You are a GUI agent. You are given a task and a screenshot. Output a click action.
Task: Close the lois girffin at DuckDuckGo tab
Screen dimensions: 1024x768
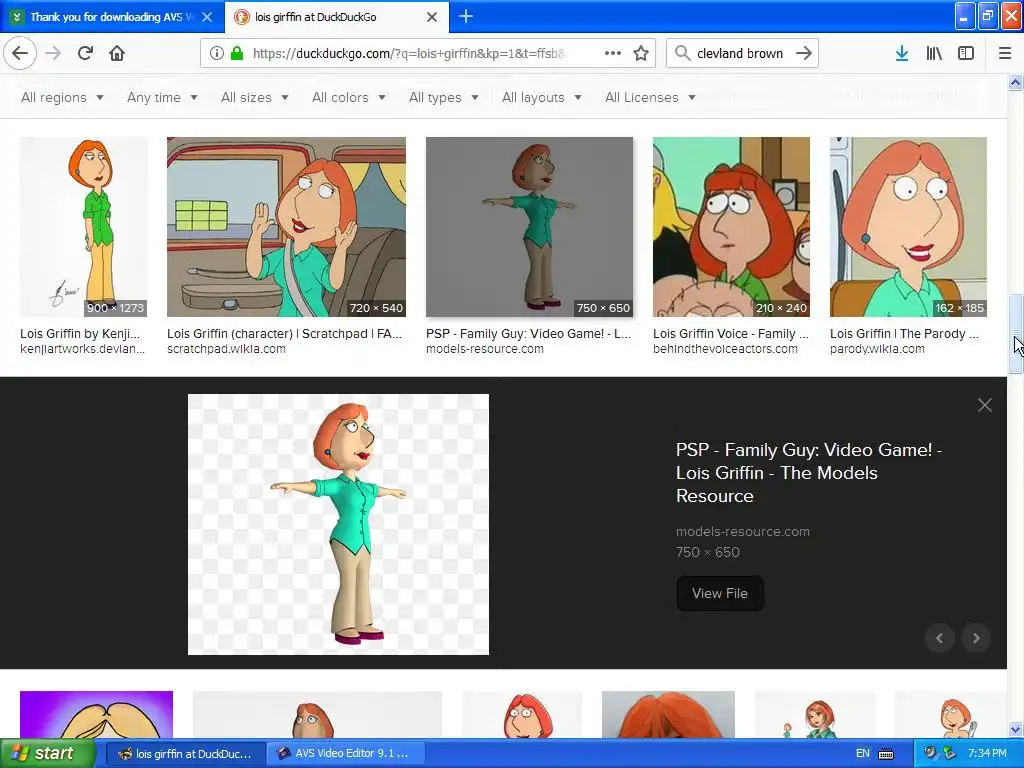(432, 17)
